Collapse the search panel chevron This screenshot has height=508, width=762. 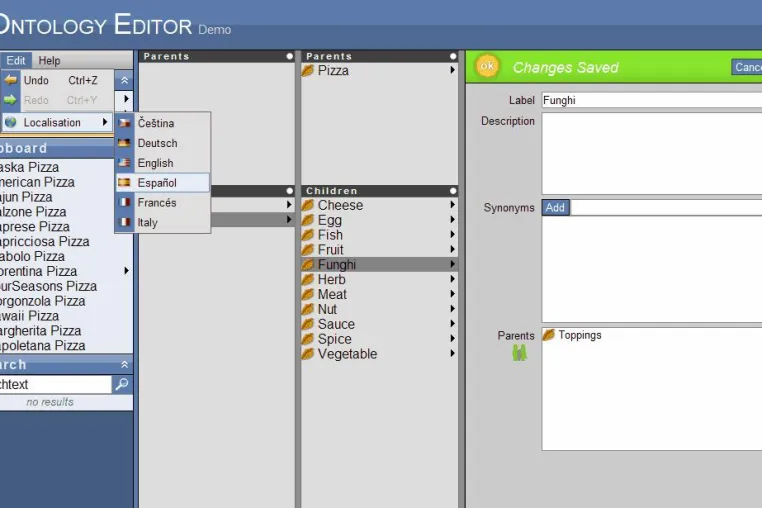(124, 364)
